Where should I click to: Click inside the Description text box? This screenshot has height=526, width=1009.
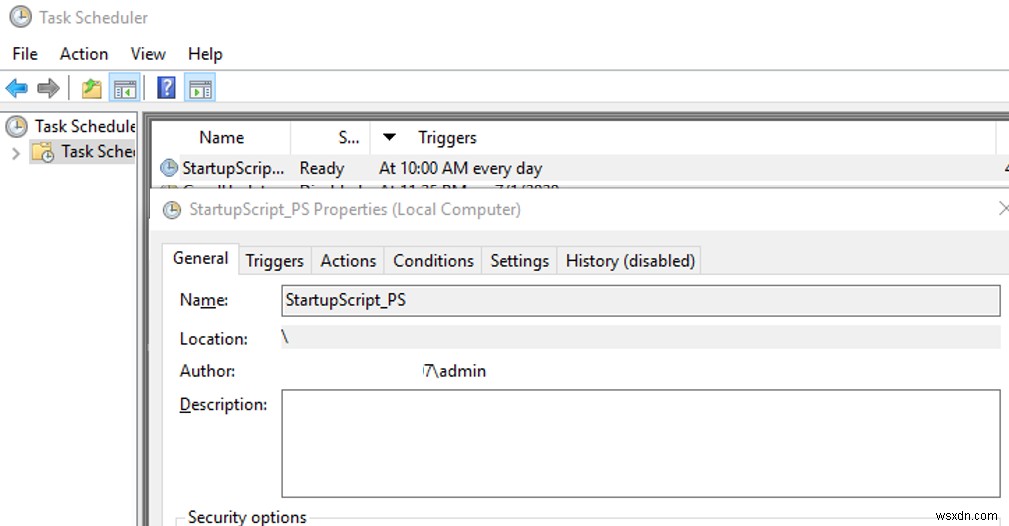tap(640, 443)
